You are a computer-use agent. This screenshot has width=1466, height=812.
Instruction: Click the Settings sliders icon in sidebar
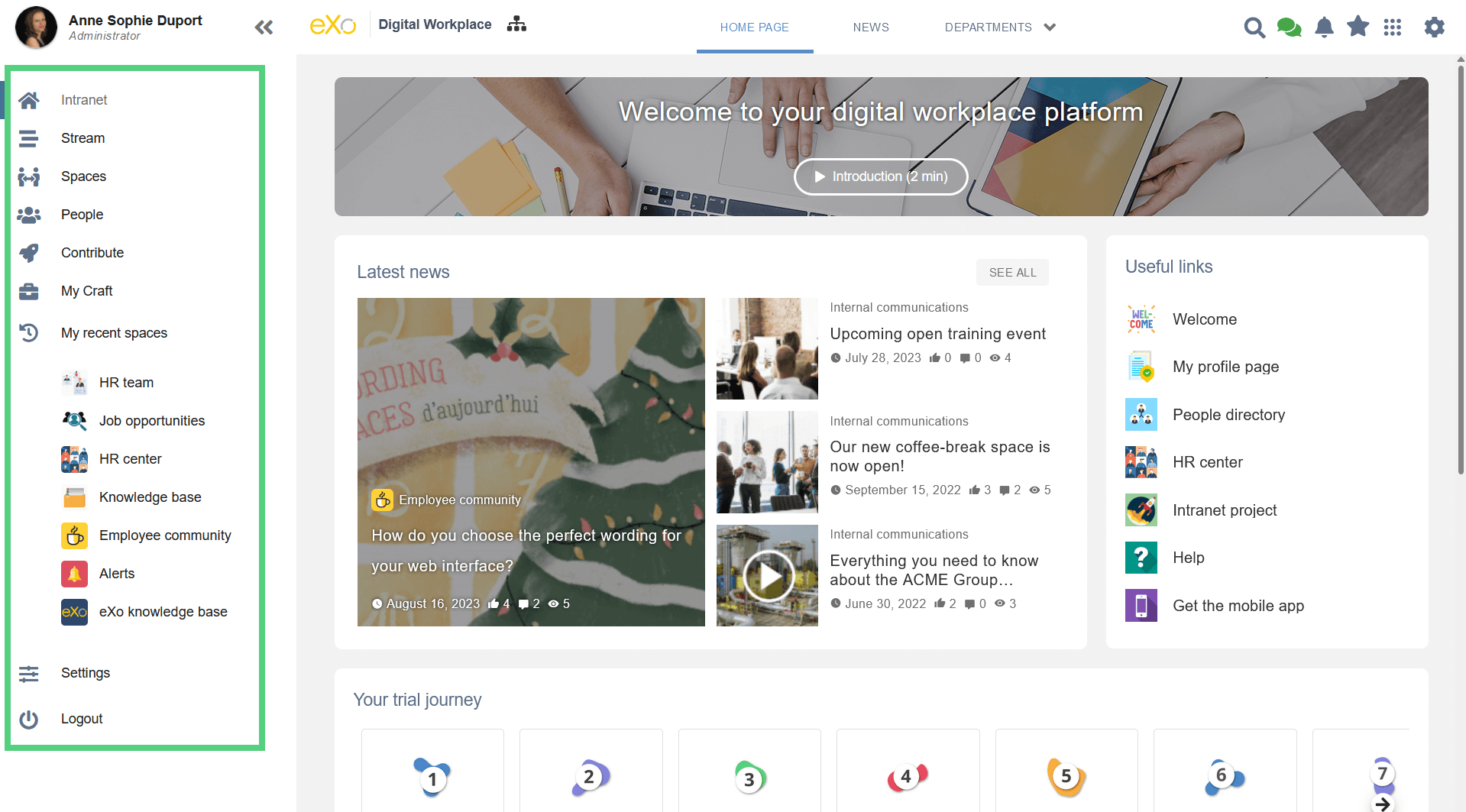tap(29, 673)
